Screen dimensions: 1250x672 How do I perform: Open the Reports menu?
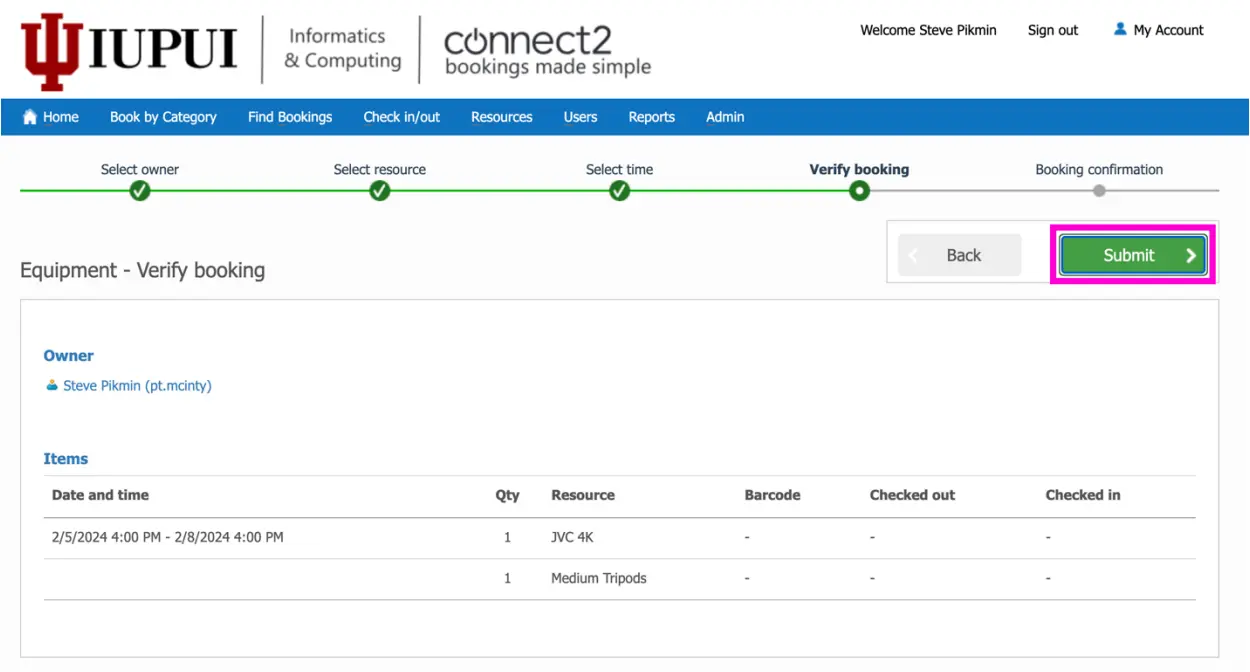pos(652,117)
